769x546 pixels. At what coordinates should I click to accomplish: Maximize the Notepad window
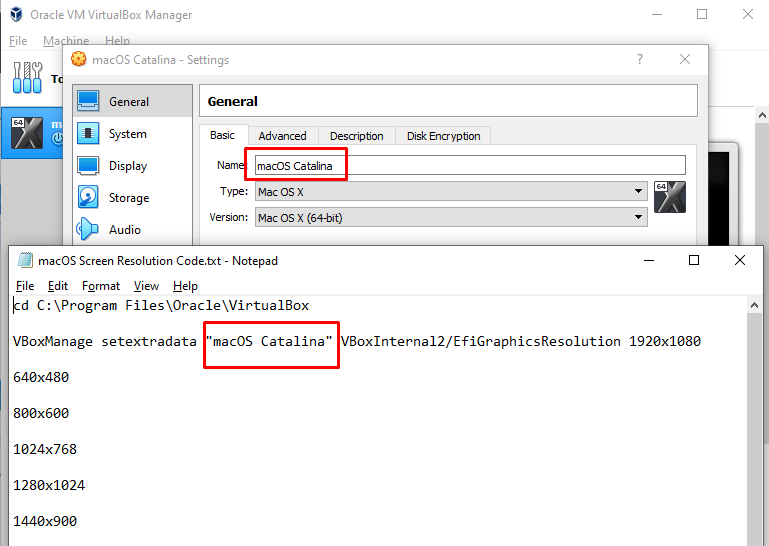694,260
